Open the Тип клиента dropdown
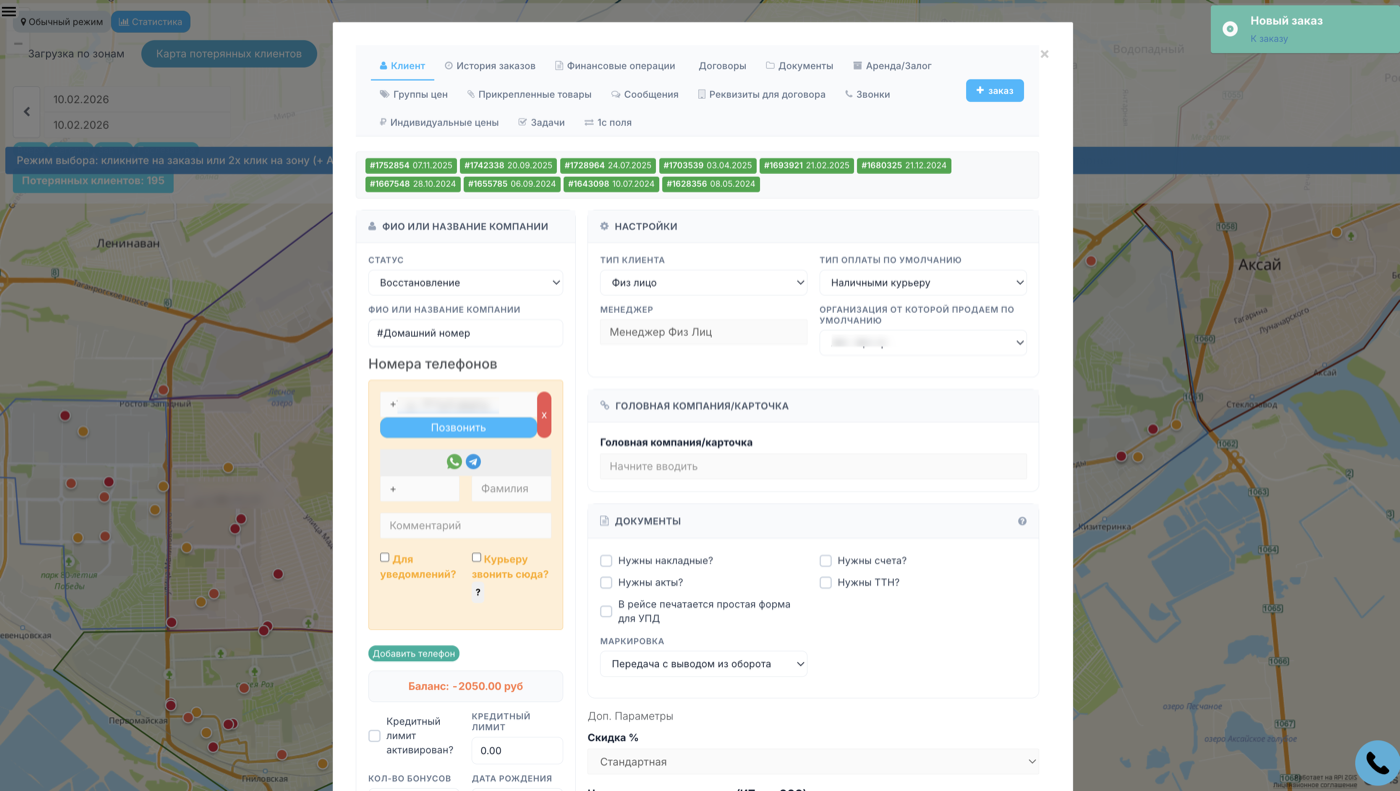This screenshot has height=791, width=1400. [703, 282]
